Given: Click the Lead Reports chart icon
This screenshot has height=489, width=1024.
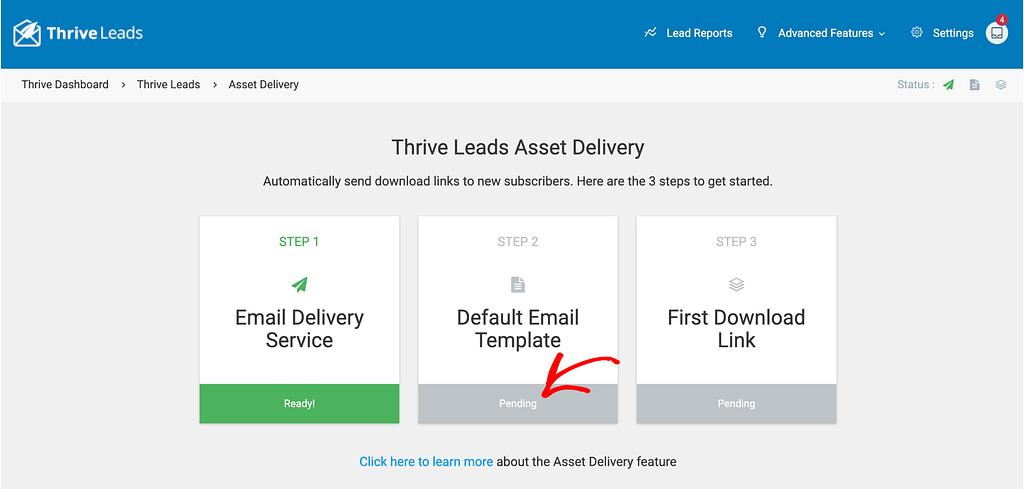Looking at the screenshot, I should tap(650, 33).
